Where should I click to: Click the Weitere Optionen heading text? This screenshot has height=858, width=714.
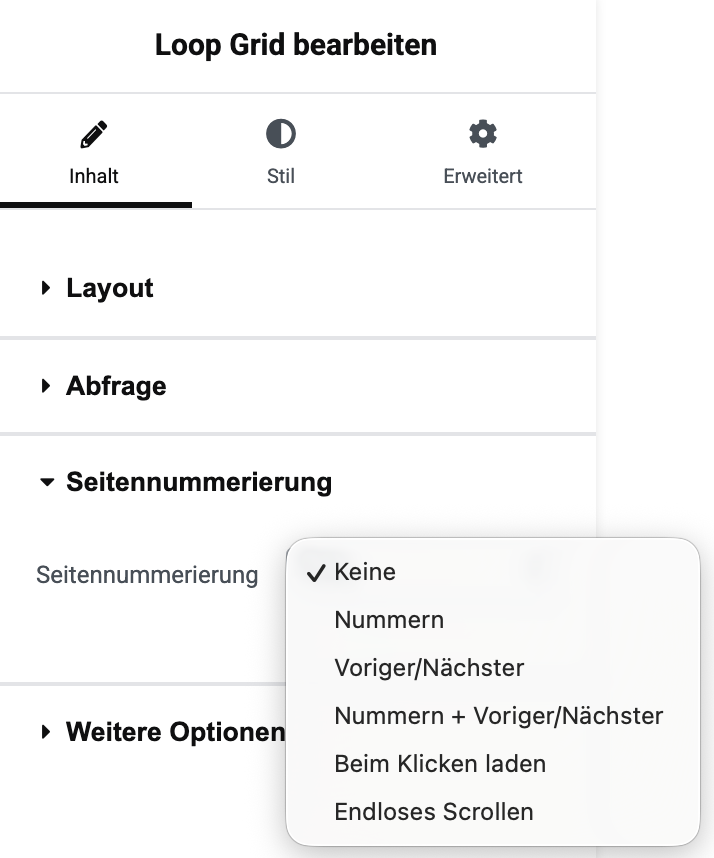click(175, 732)
